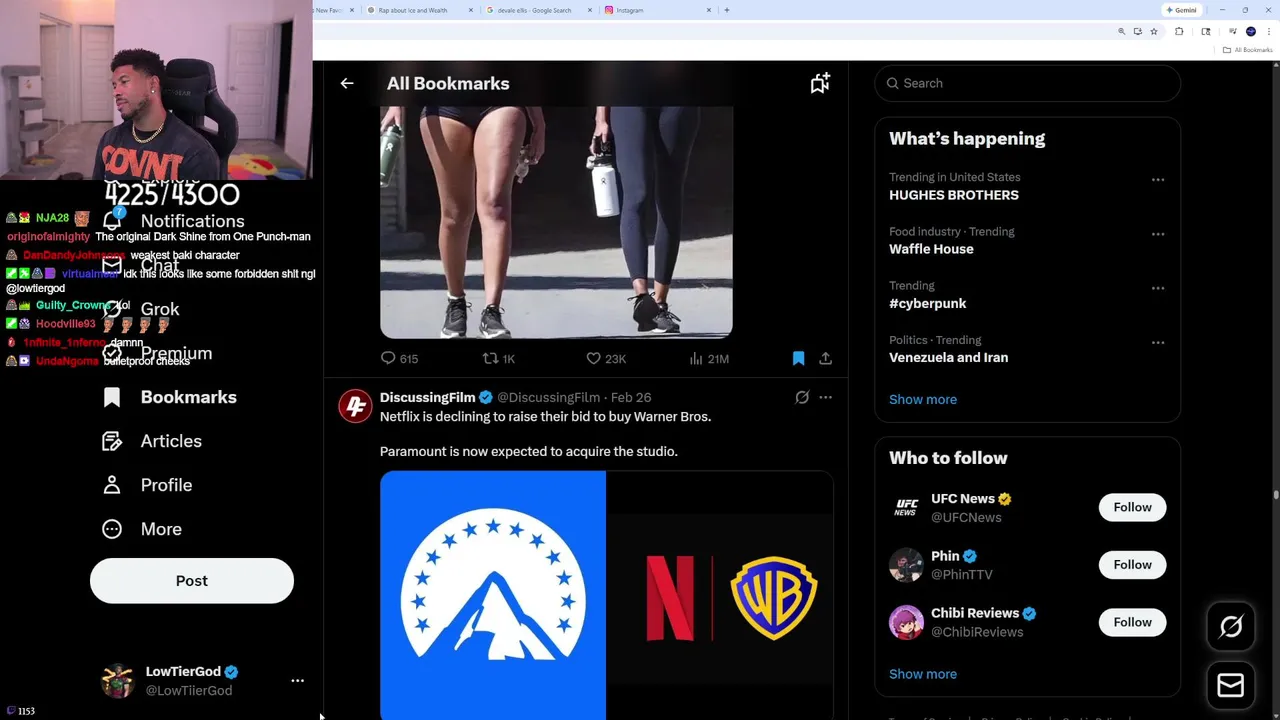Open the Chrome profile avatar

click(x=1251, y=31)
